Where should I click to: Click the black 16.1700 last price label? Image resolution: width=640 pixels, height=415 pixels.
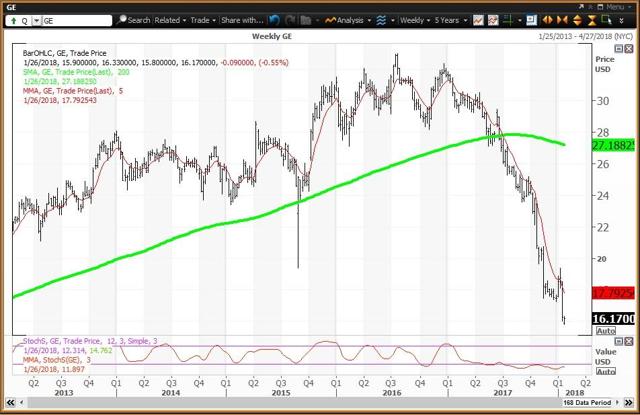(613, 319)
